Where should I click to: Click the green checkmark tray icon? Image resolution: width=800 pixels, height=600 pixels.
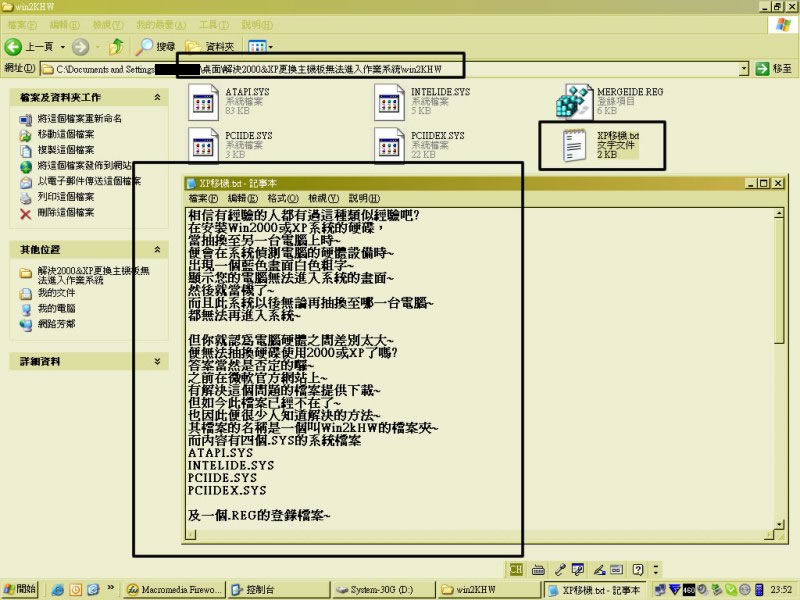pyautogui.click(x=730, y=590)
